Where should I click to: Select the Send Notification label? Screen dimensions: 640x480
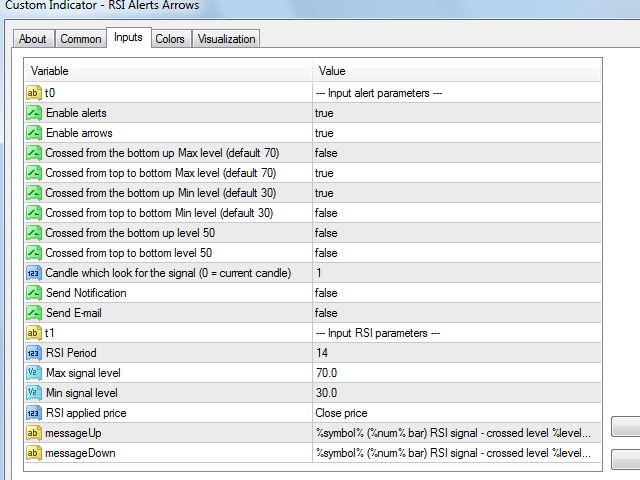point(86,293)
